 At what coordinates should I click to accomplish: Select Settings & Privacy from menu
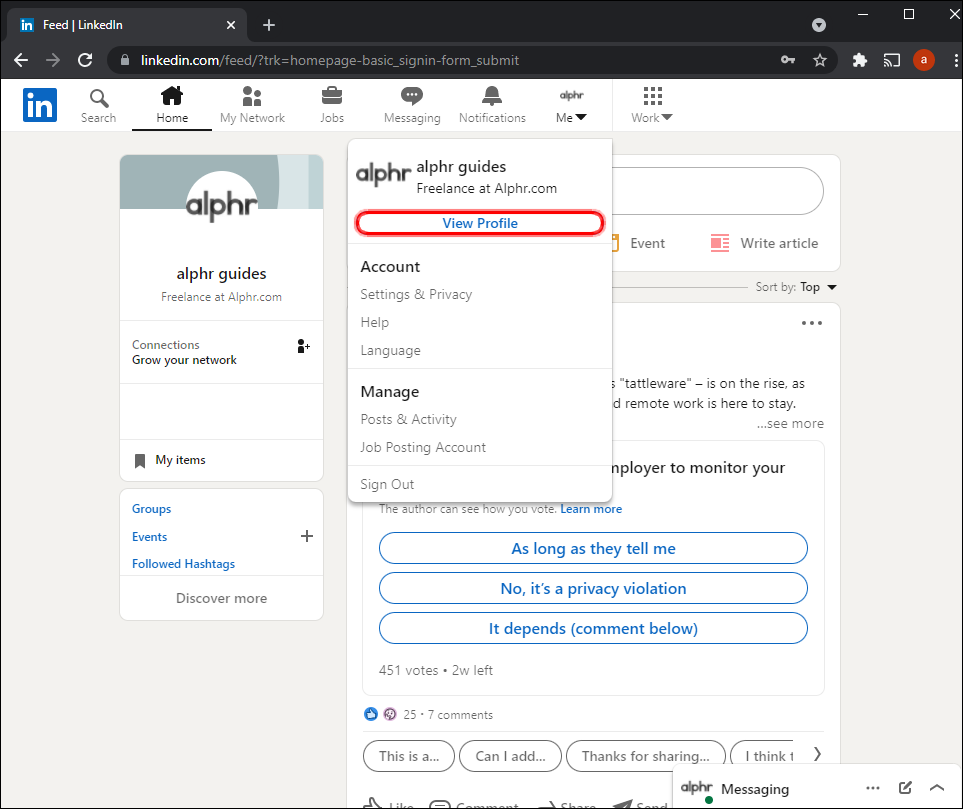(416, 294)
